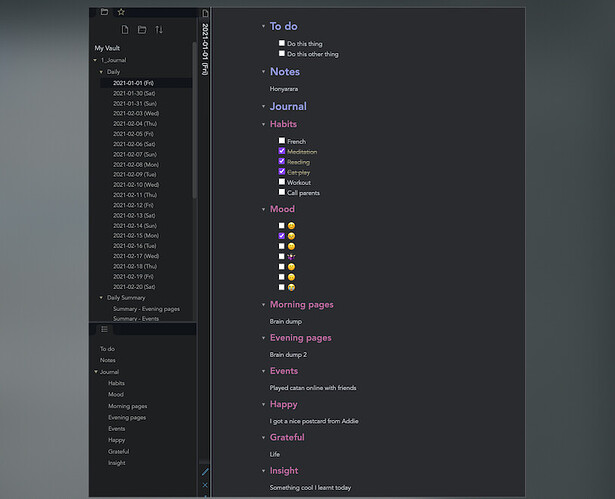Click 'Played catan online with friends' text

[x=313, y=388]
